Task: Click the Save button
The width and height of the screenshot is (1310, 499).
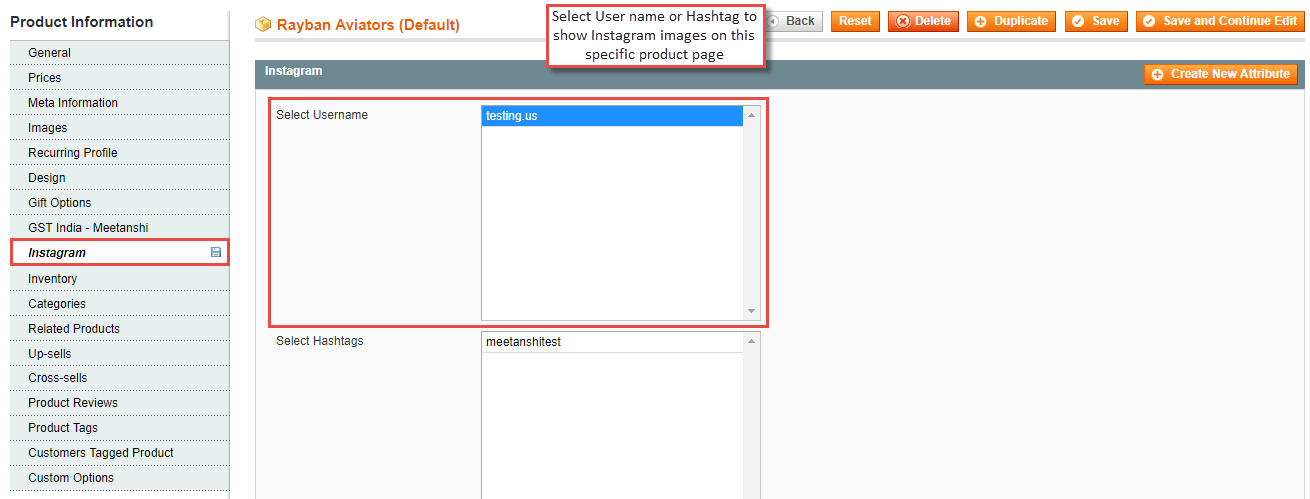Action: click(x=1096, y=21)
